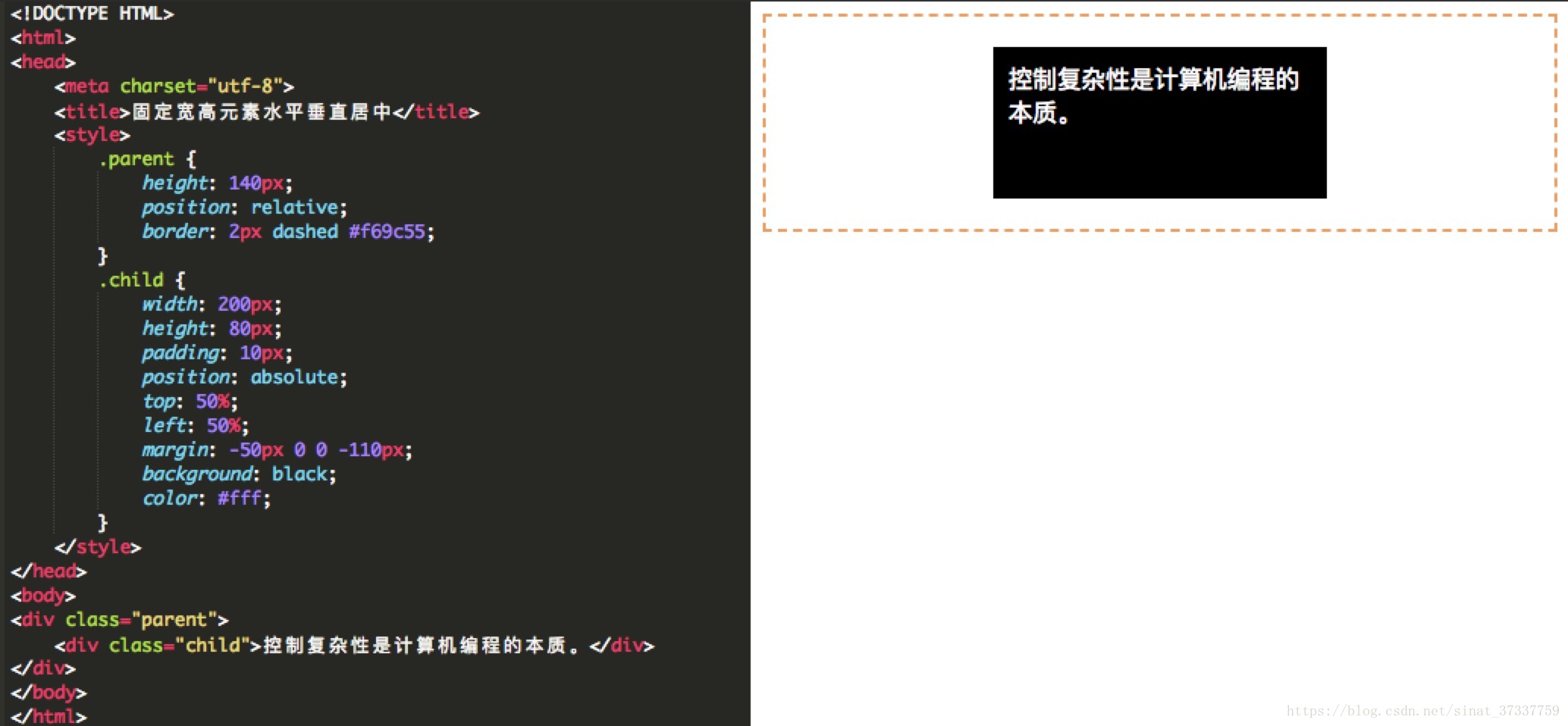This screenshot has height=726, width=1568.
Task: Select the .child selector line
Action: (x=142, y=280)
